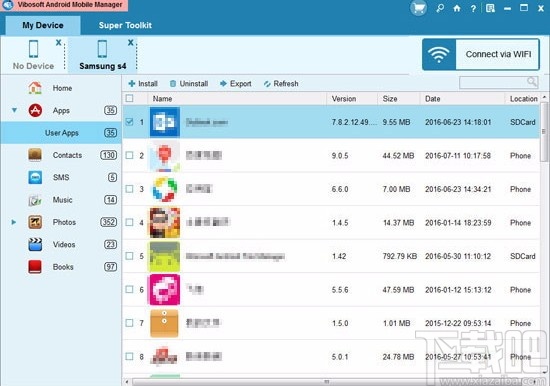Open the shopping cart purchase icon
Image resolution: width=550 pixels, height=386 pixels.
[x=418, y=8]
